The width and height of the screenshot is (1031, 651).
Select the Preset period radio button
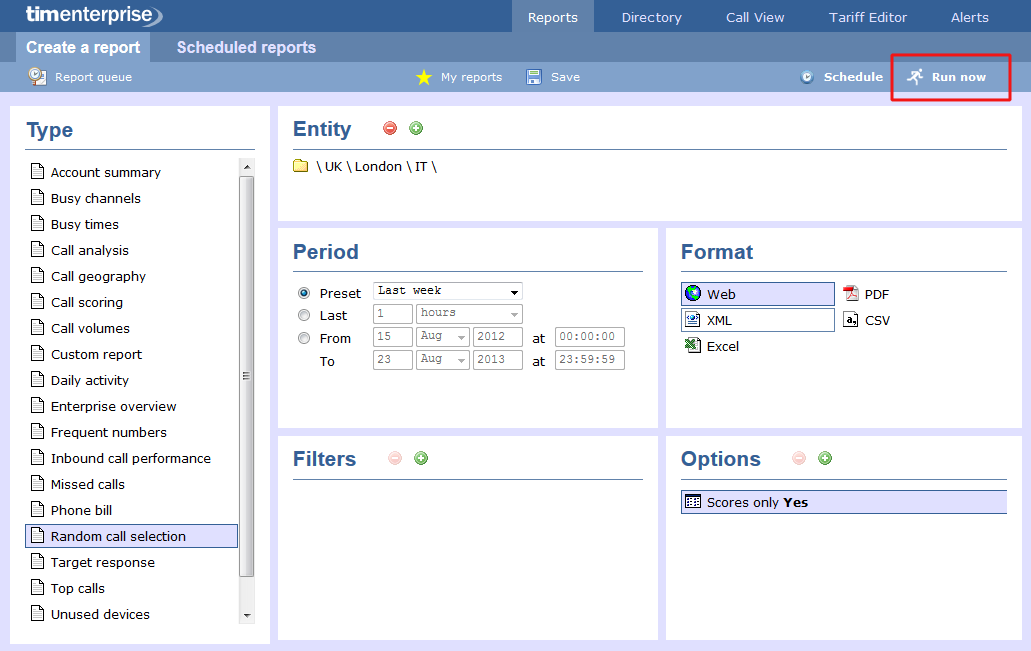point(304,292)
